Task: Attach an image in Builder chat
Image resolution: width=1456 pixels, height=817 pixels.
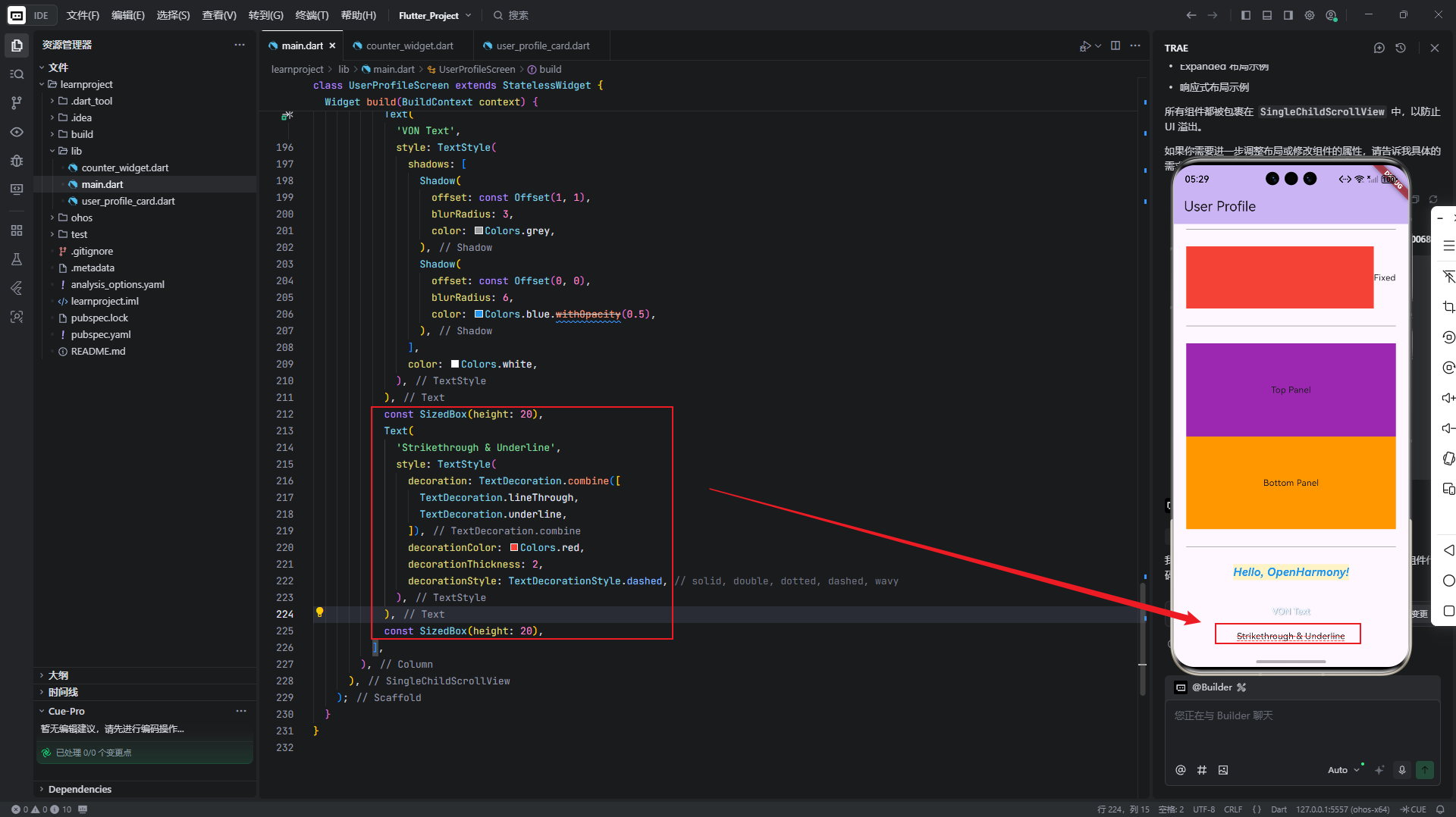Action: 1223,770
